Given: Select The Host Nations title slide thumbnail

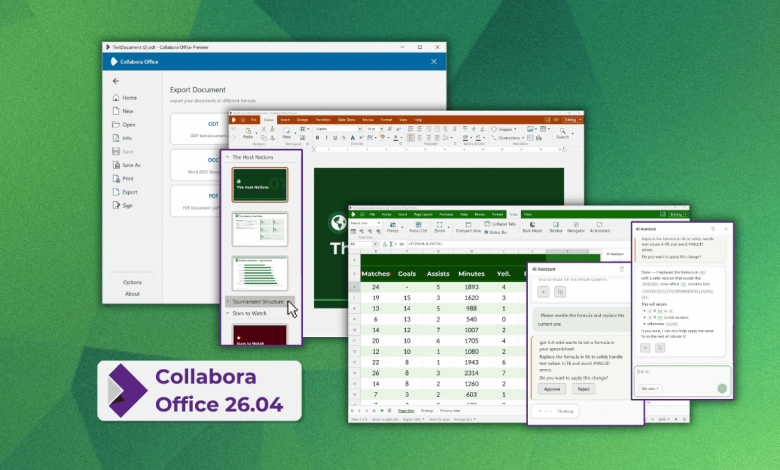Looking at the screenshot, I should pyautogui.click(x=260, y=185).
